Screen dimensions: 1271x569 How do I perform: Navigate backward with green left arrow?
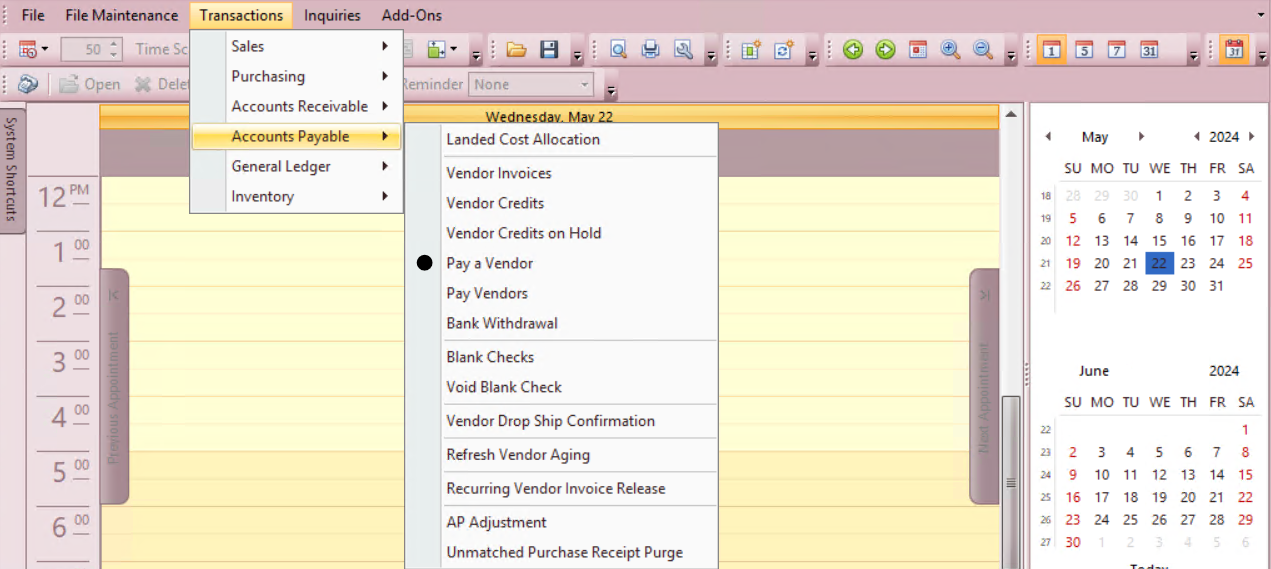pos(852,49)
